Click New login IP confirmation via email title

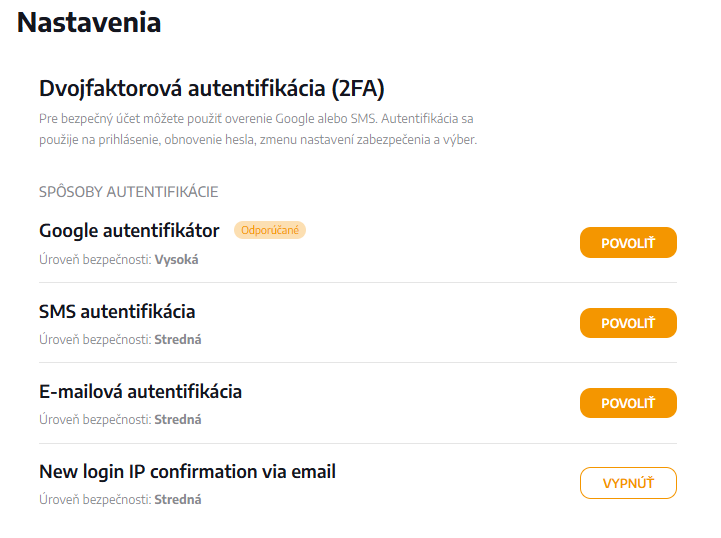(187, 471)
